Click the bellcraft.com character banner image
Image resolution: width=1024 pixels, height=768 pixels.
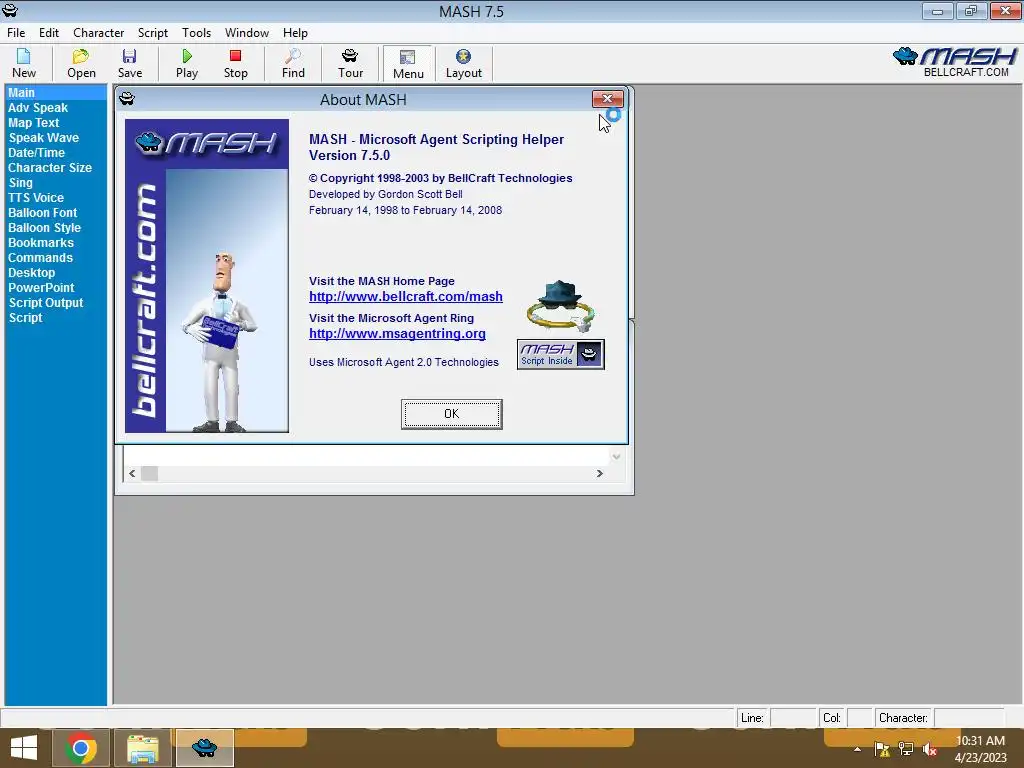(x=206, y=276)
